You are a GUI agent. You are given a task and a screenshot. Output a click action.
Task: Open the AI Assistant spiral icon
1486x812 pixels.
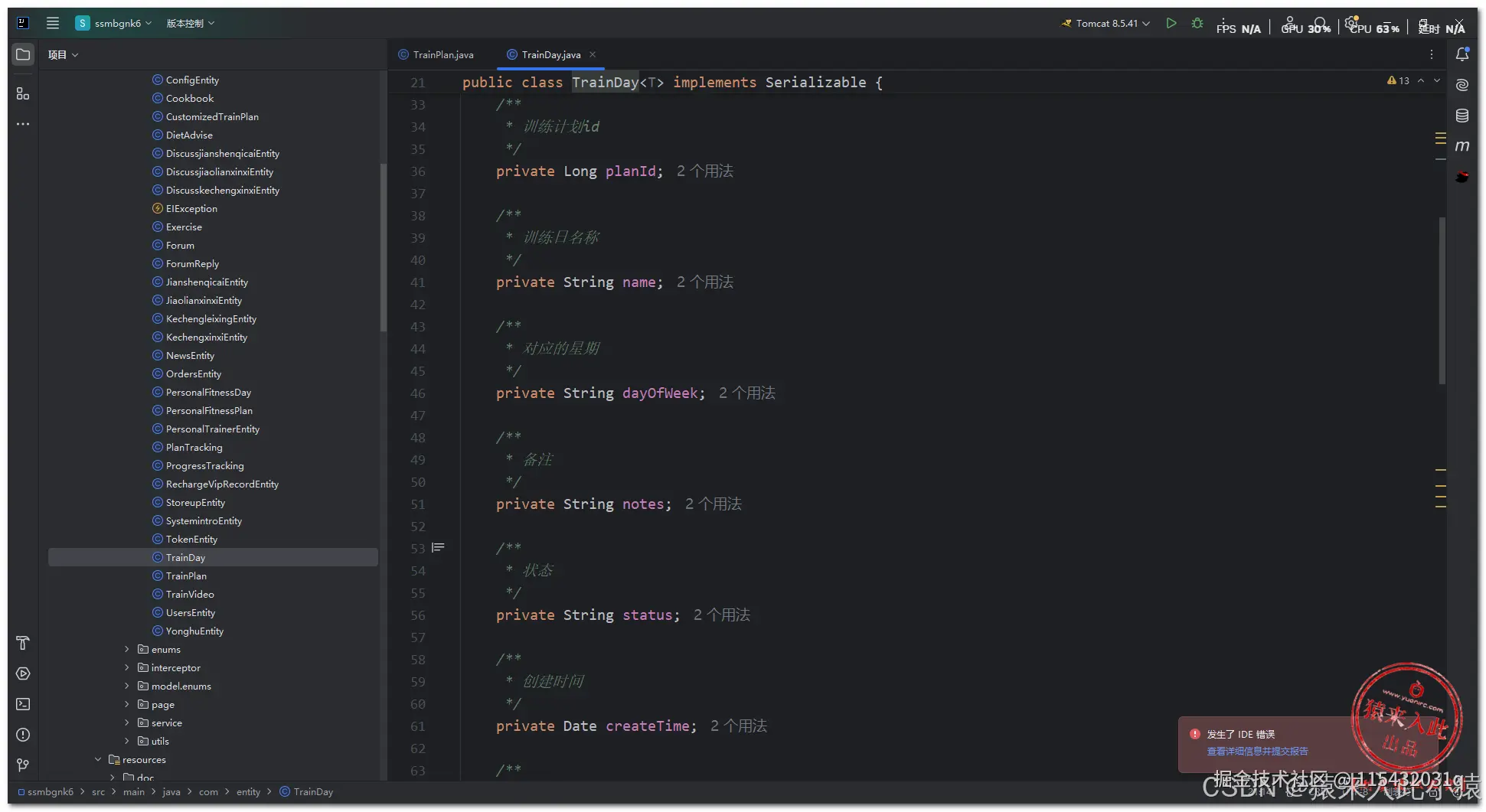coord(1462,85)
